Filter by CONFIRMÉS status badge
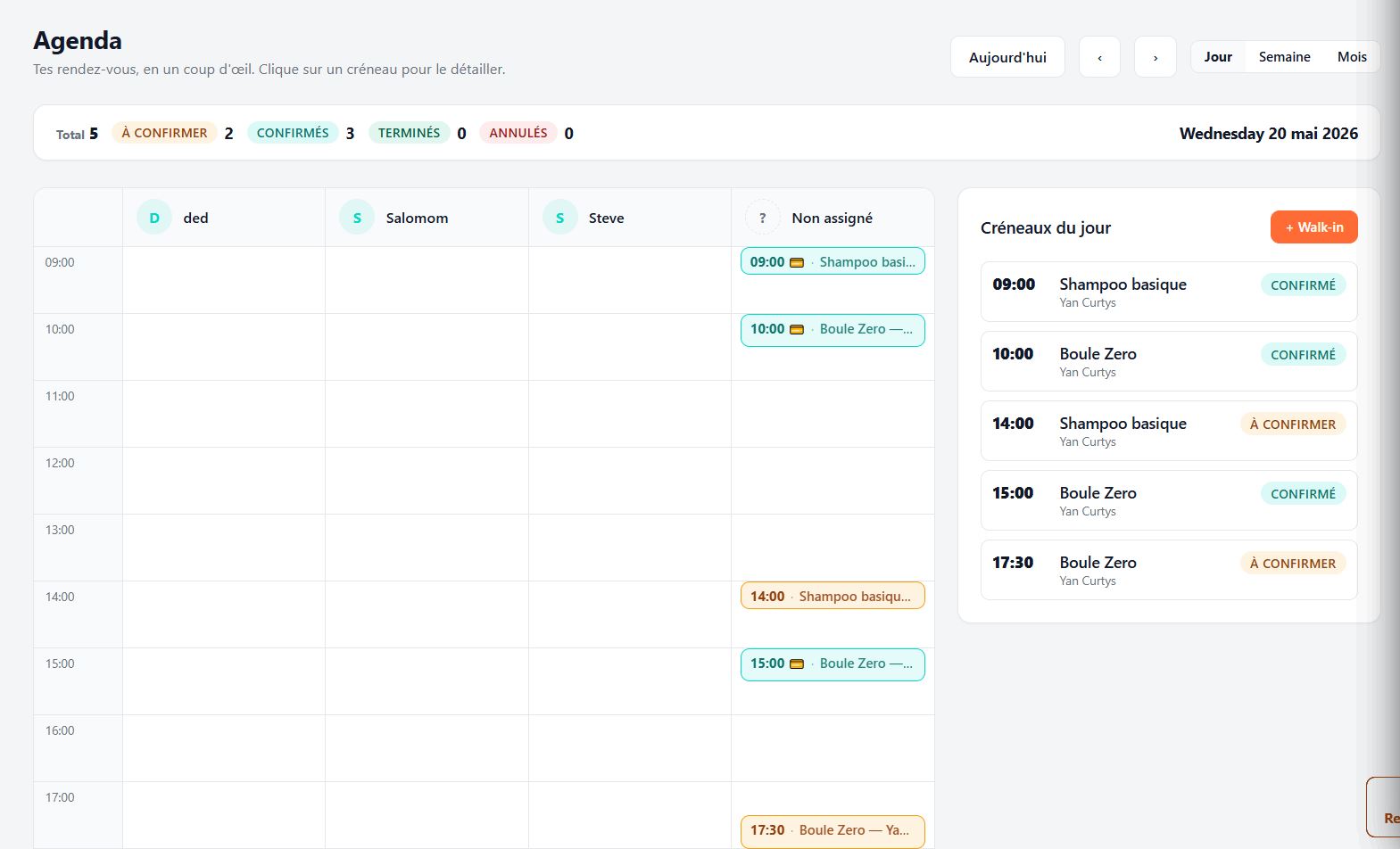Image resolution: width=1400 pixels, height=849 pixels. (293, 133)
